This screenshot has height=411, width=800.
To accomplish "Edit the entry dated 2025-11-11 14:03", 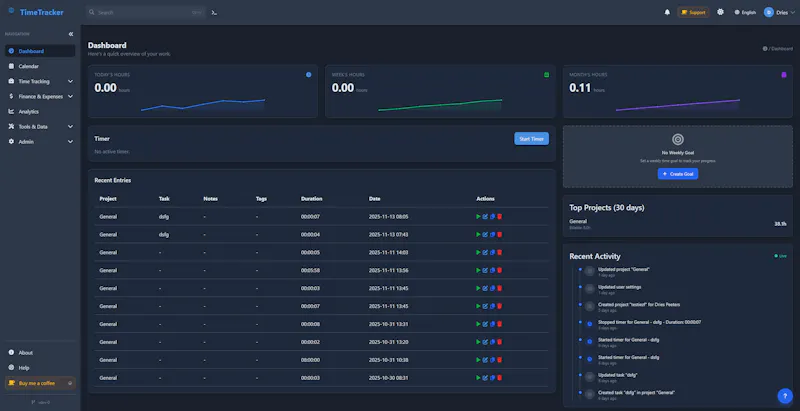I will point(485,252).
